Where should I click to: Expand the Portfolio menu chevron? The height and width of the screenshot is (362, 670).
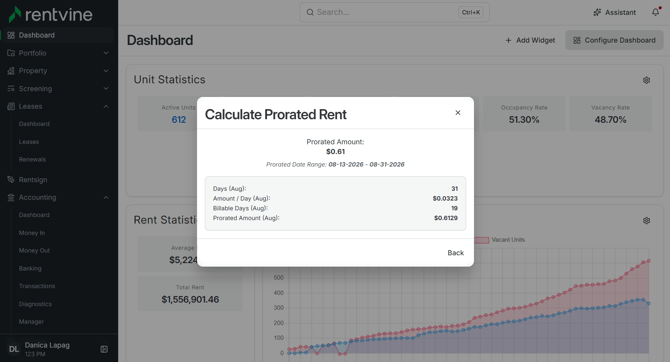pos(106,53)
